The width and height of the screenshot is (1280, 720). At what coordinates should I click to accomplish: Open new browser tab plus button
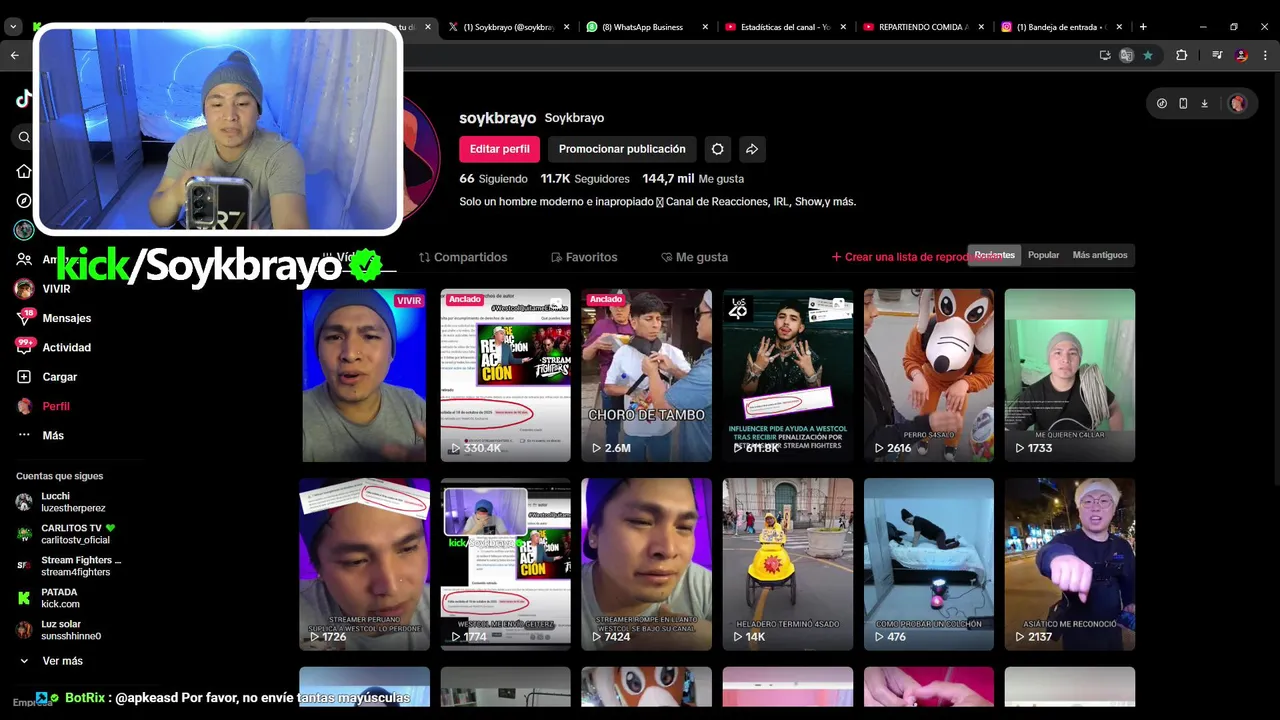(1143, 27)
